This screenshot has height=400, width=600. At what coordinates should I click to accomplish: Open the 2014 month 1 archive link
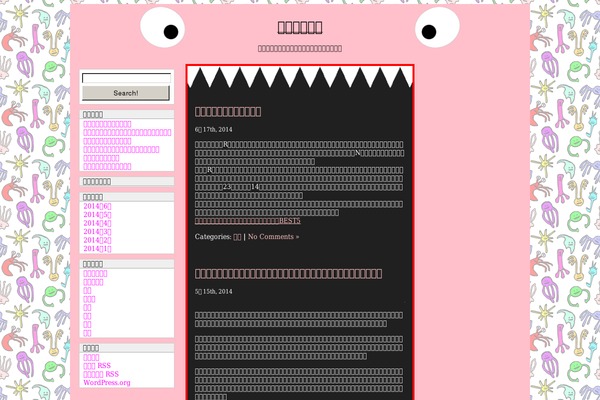coord(97,248)
